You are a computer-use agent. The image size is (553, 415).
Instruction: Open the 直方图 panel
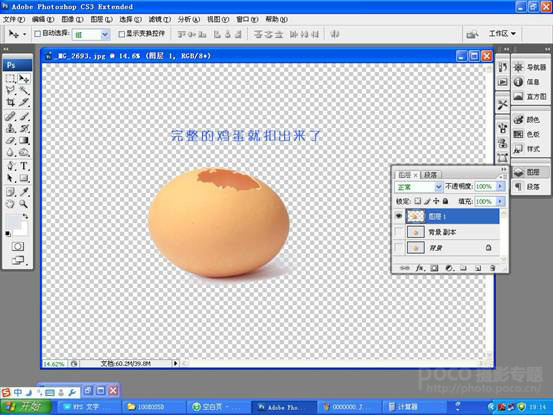[530, 97]
